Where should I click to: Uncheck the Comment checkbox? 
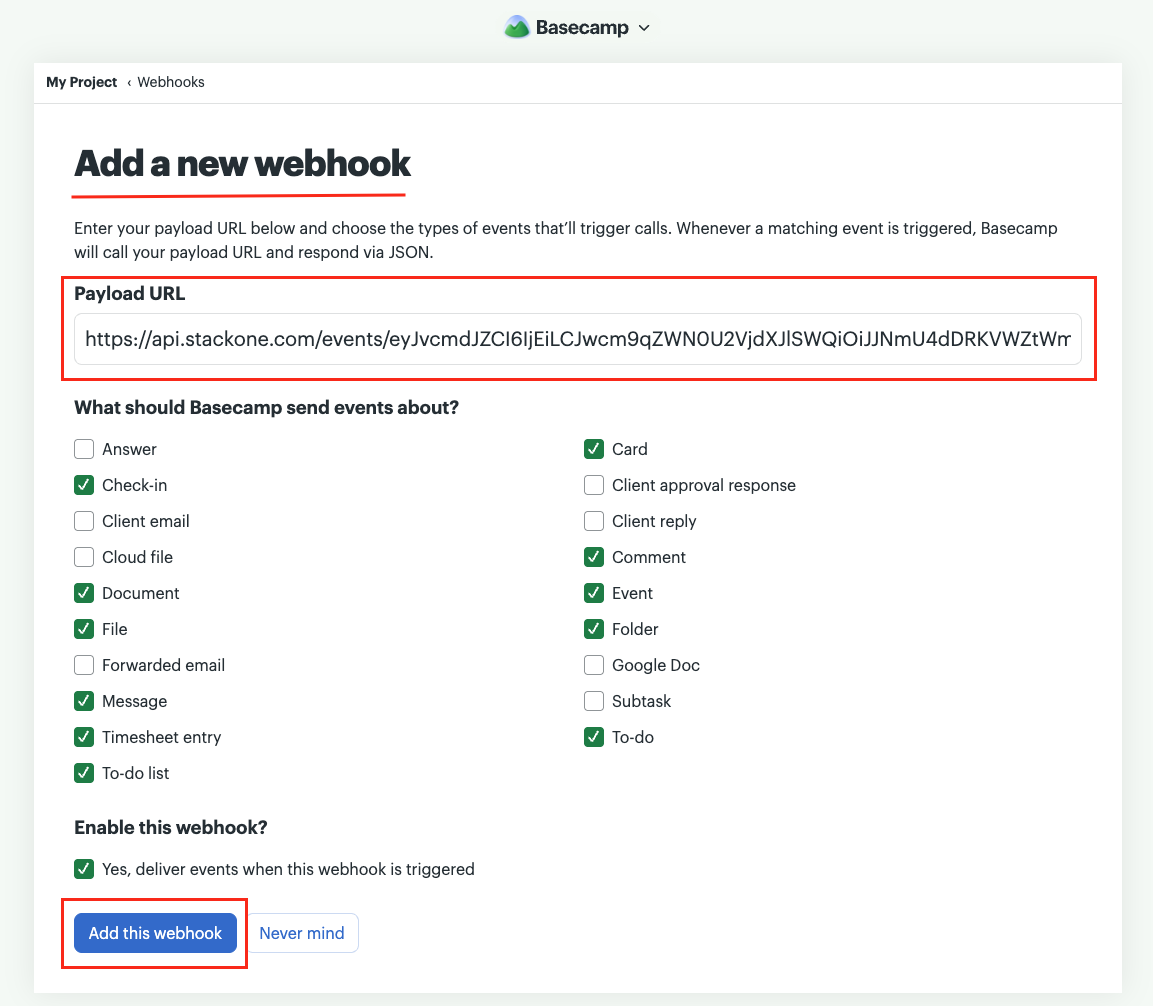point(594,557)
